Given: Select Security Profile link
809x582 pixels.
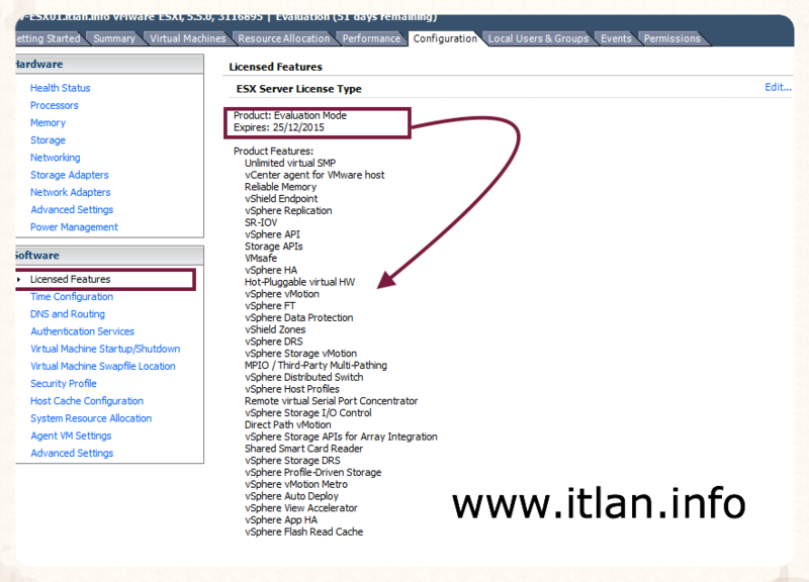Looking at the screenshot, I should 63,384.
